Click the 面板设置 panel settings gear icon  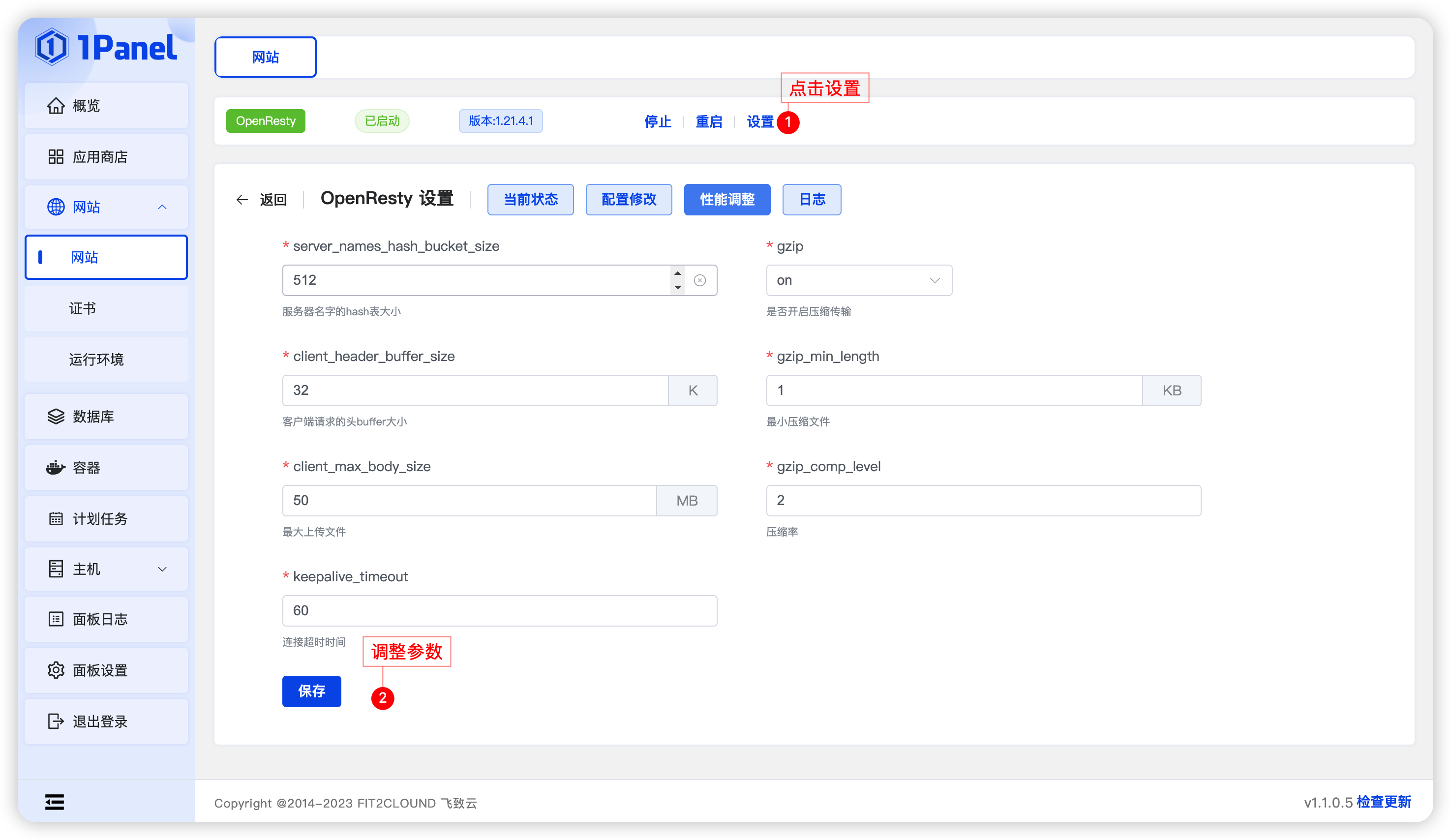point(56,670)
